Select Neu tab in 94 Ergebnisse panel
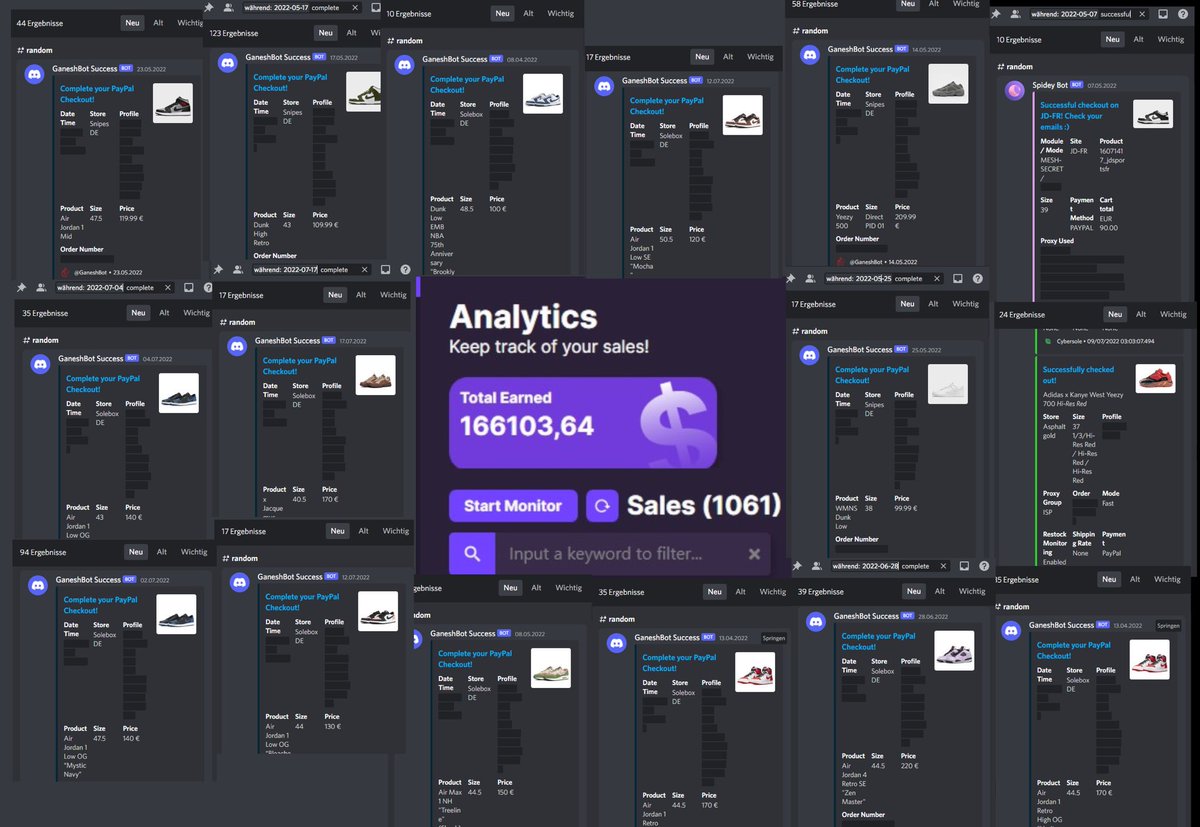Screen dimensions: 1200x827 pyautogui.click(x=136, y=552)
